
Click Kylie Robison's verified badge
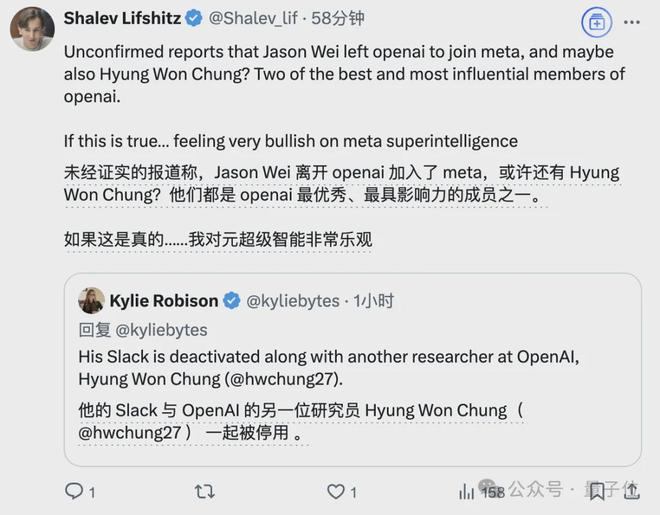tap(231, 301)
